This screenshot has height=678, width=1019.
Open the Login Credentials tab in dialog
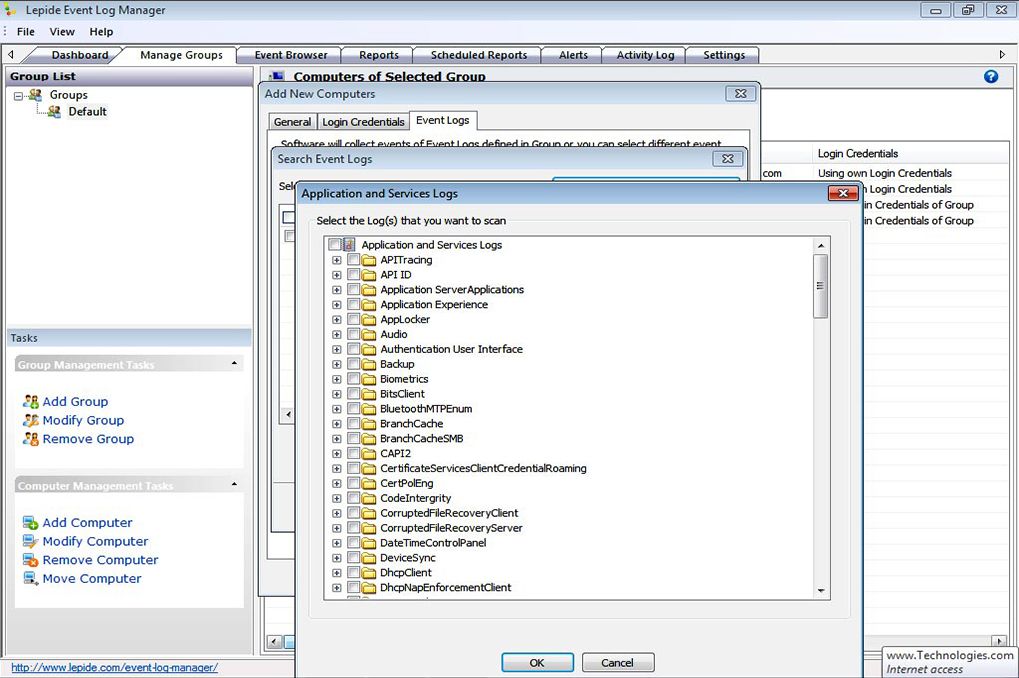[x=363, y=122]
